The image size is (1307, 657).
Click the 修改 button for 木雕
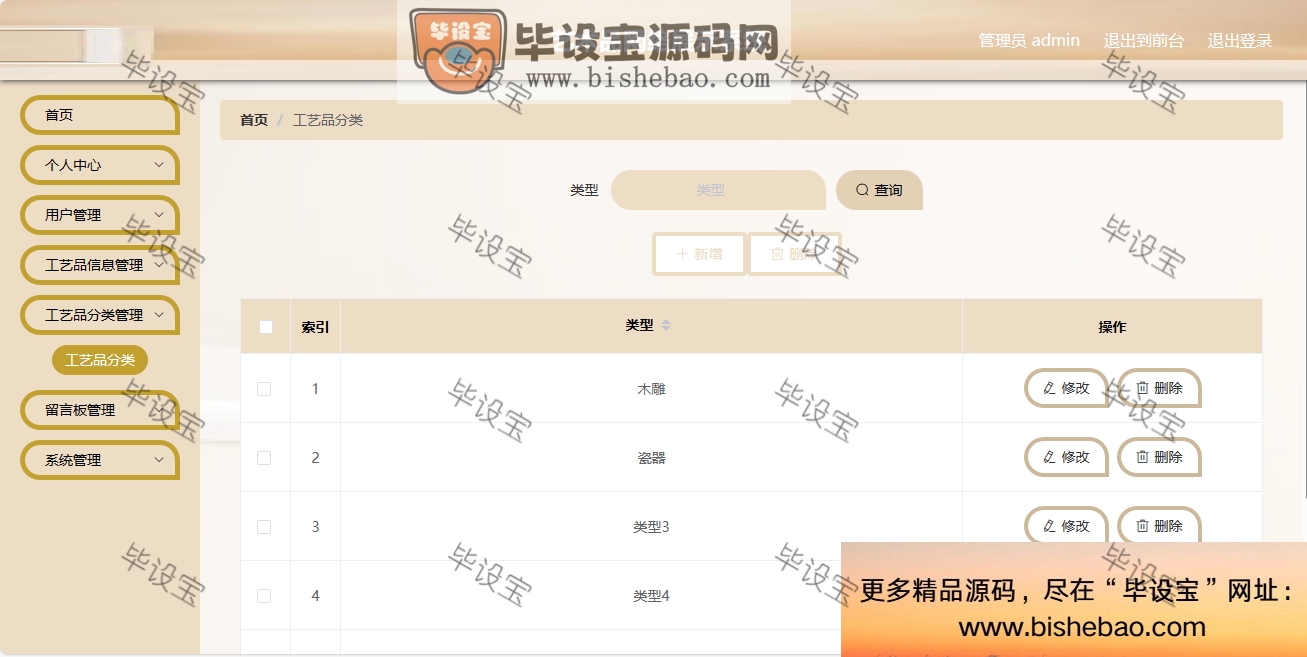[x=1066, y=388]
